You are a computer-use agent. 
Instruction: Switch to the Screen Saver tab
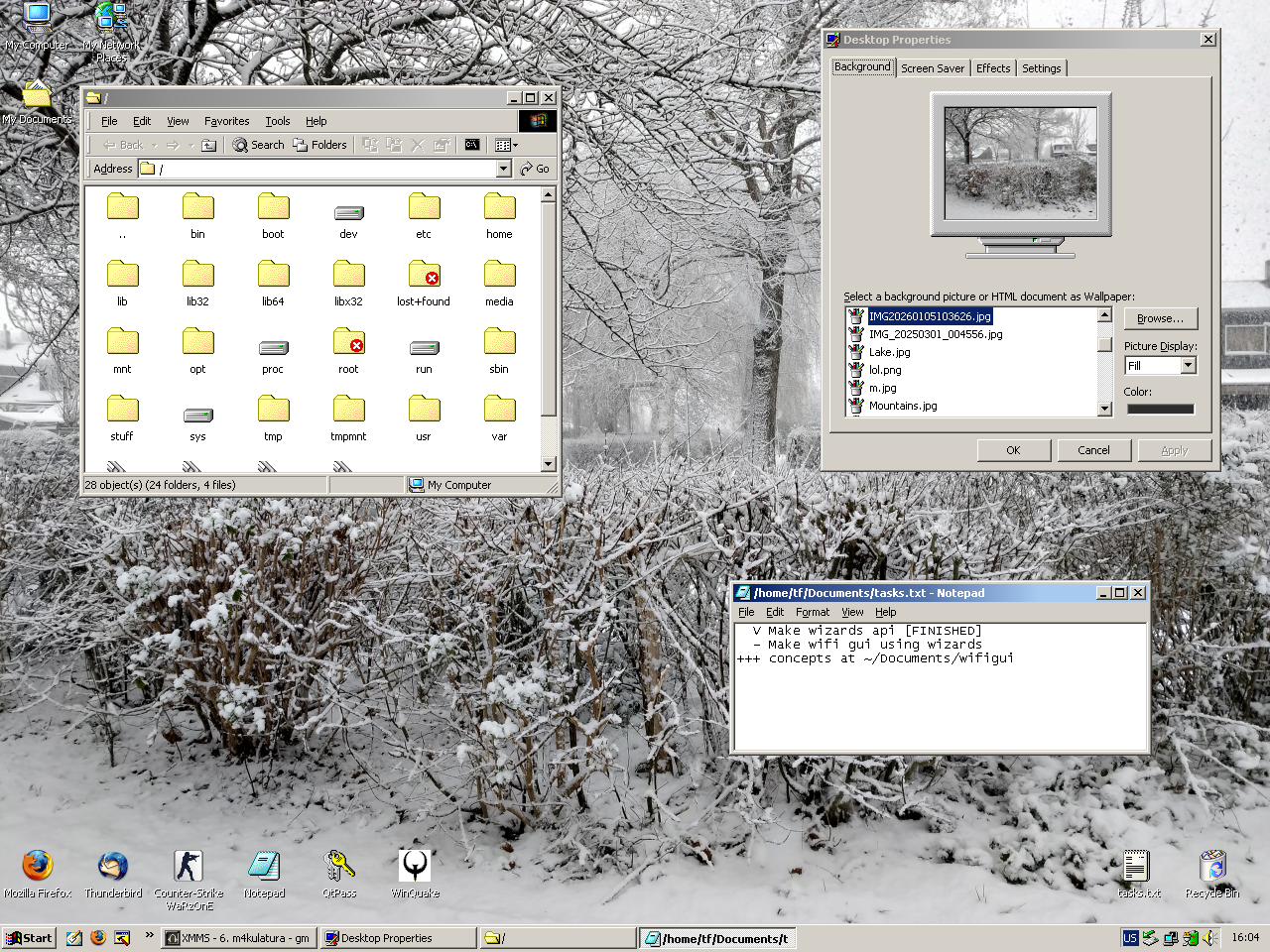pos(933,68)
